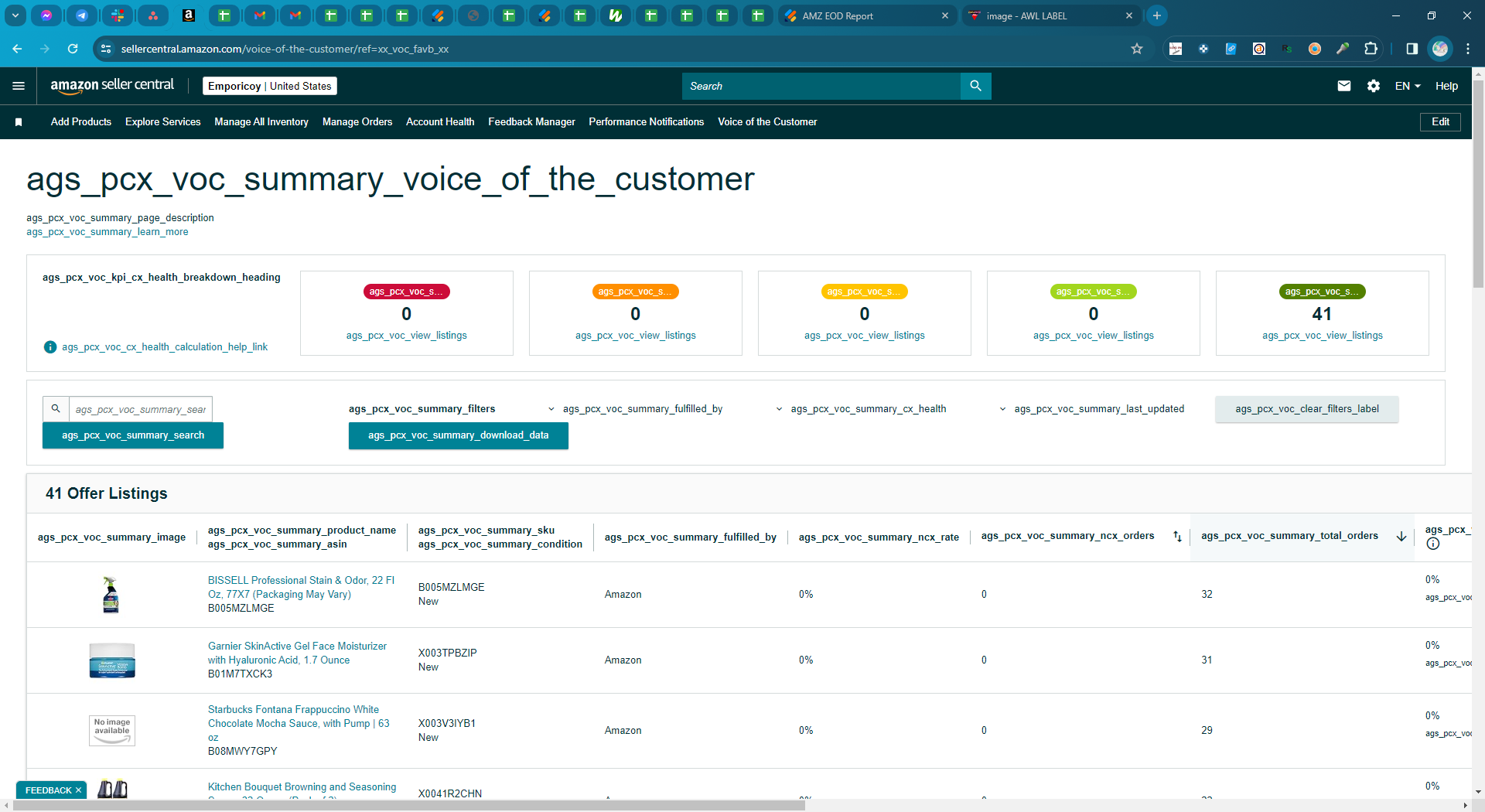1485x812 pixels.
Task: Select Voice of the Customer menu item
Action: point(767,121)
